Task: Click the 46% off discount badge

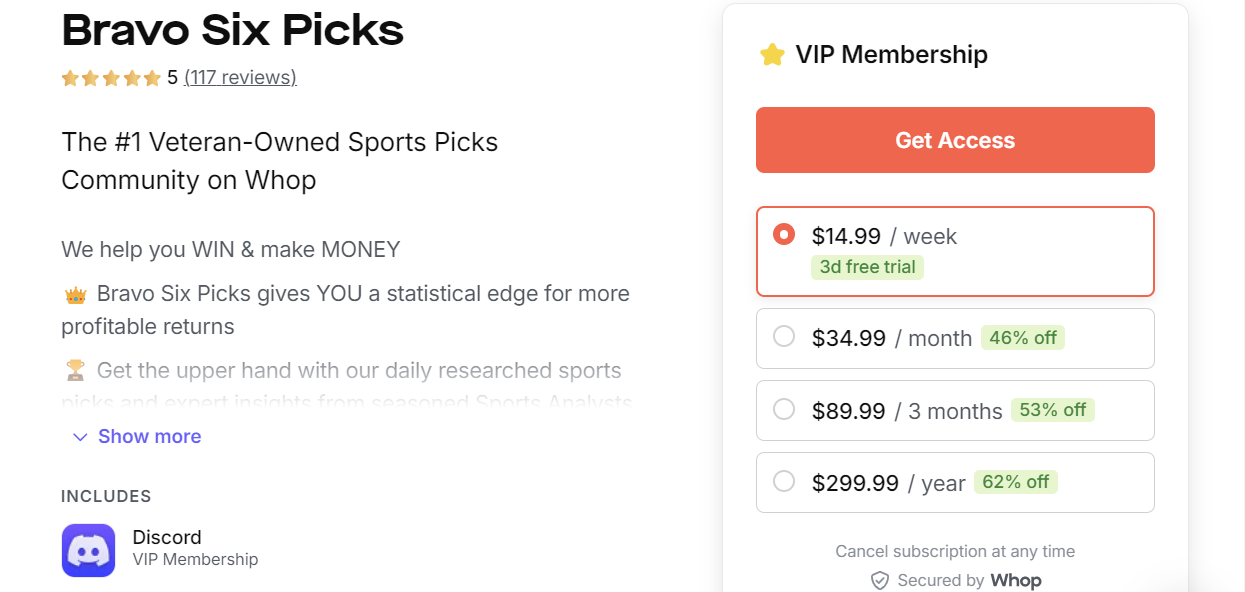Action: click(1022, 338)
